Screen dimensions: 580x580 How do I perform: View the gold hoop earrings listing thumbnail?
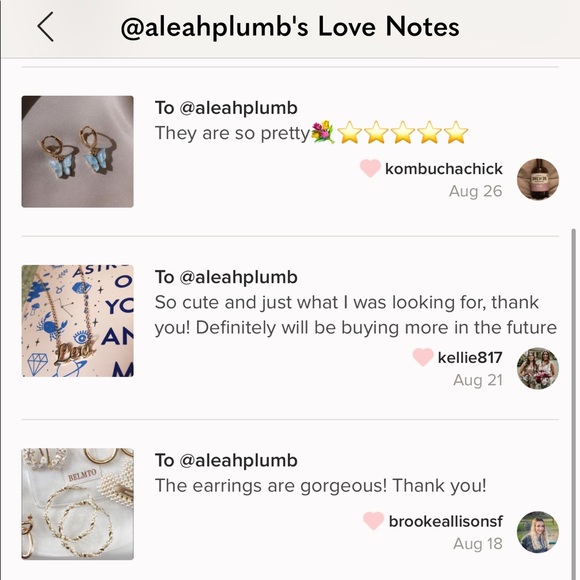[78, 504]
